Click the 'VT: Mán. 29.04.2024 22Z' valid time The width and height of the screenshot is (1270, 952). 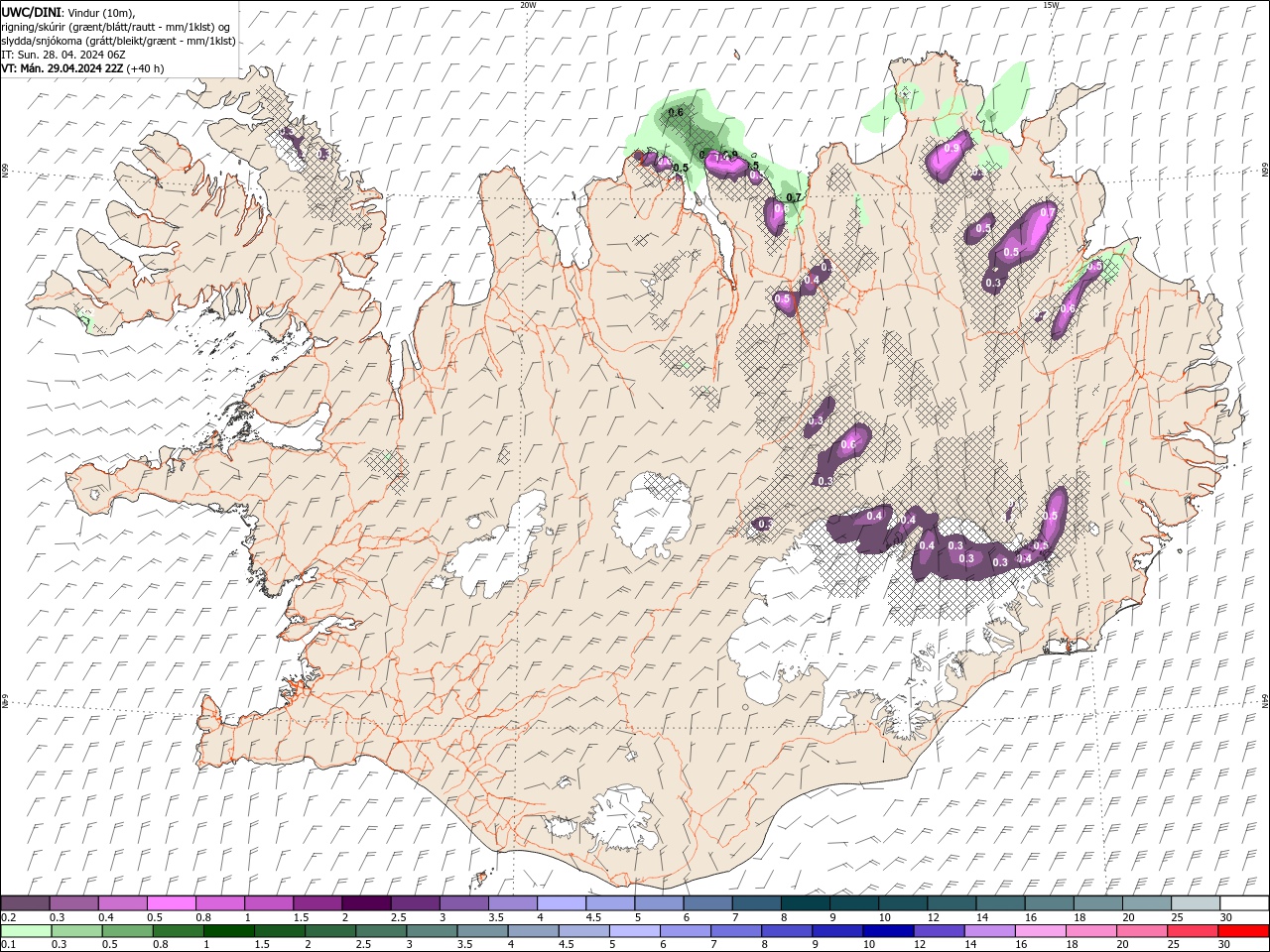point(63,68)
